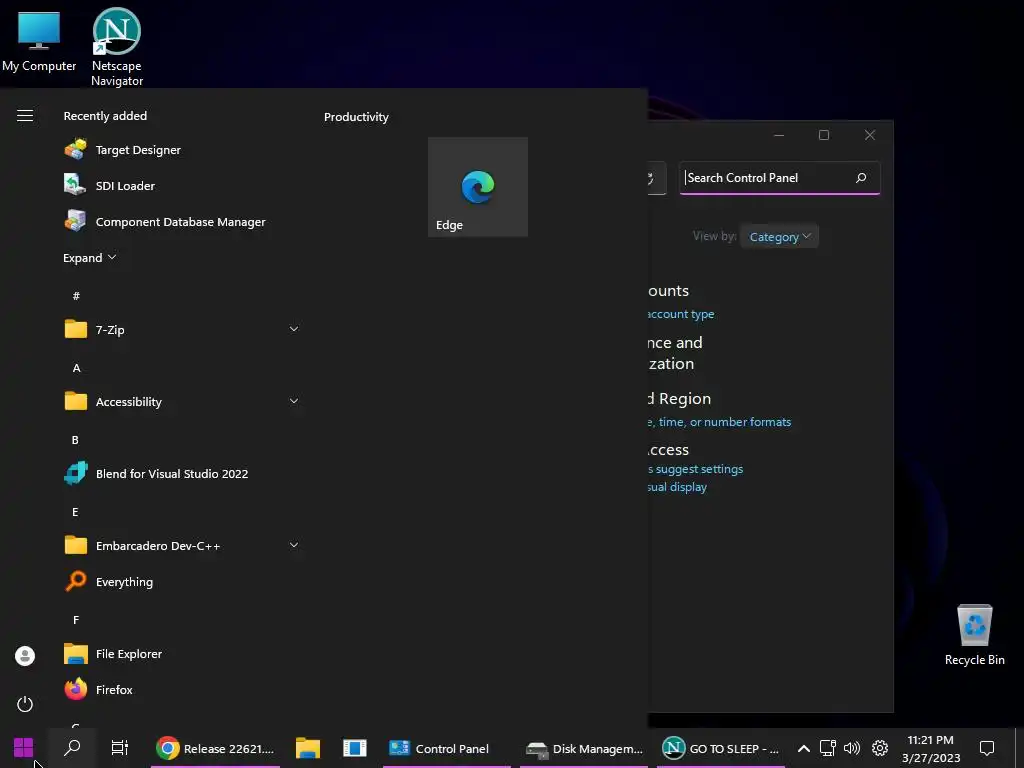Expand the recently added list
Viewport: 1024px width, 768px height.
pyautogui.click(x=89, y=257)
